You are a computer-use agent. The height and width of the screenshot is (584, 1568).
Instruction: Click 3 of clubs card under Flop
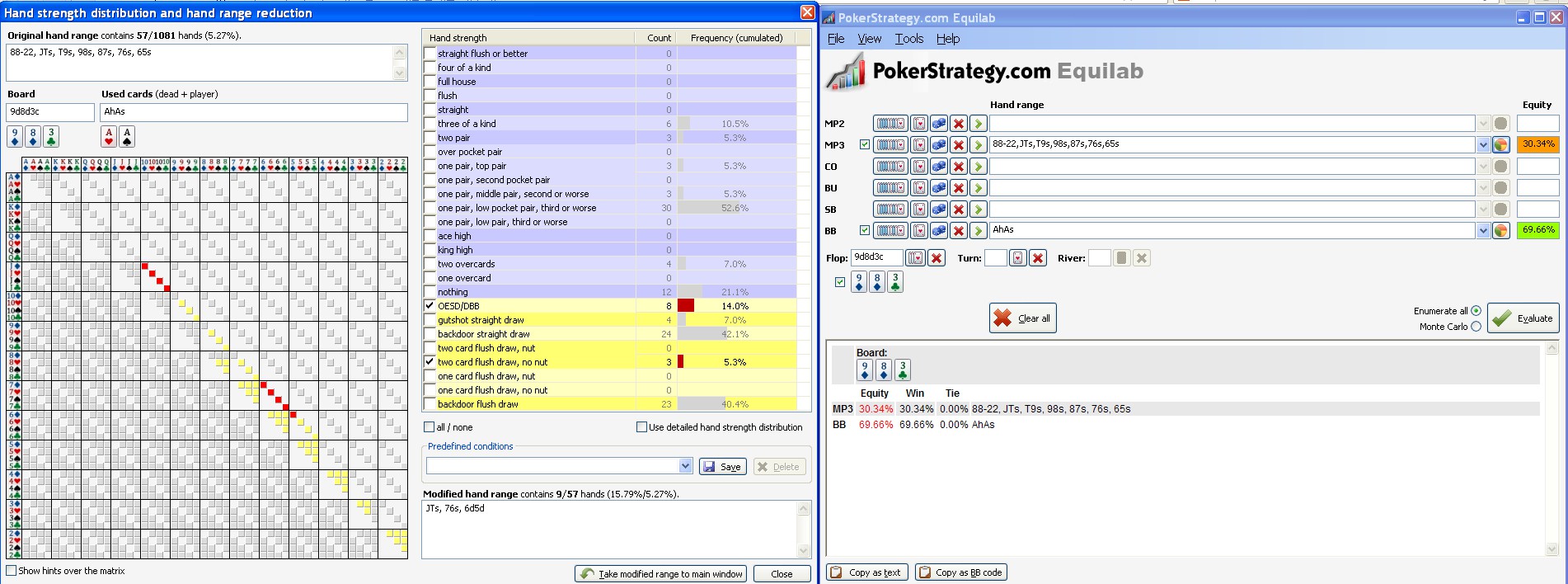[x=895, y=282]
